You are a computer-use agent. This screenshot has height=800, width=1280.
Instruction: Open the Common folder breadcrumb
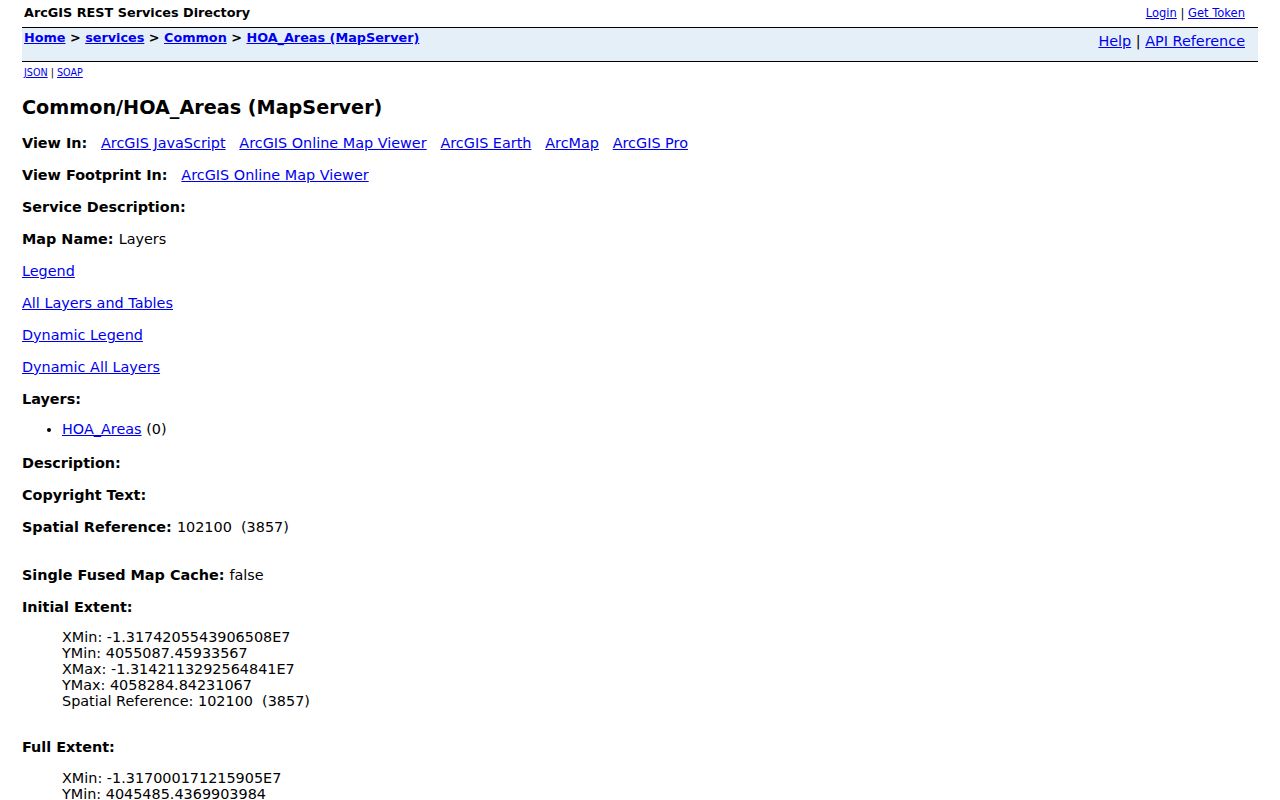click(x=195, y=38)
